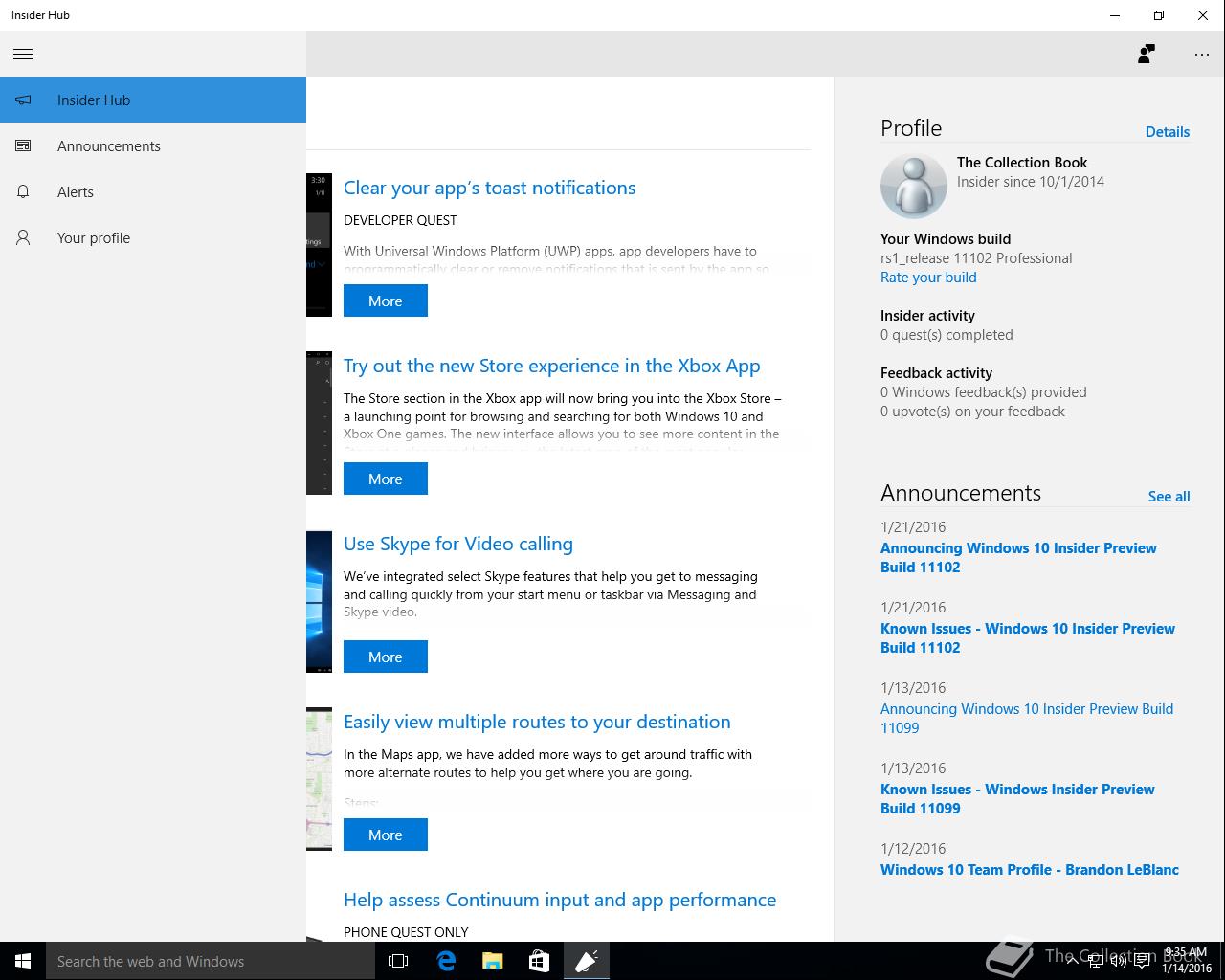Click 'DEVELOPER QUEST' label

400,220
